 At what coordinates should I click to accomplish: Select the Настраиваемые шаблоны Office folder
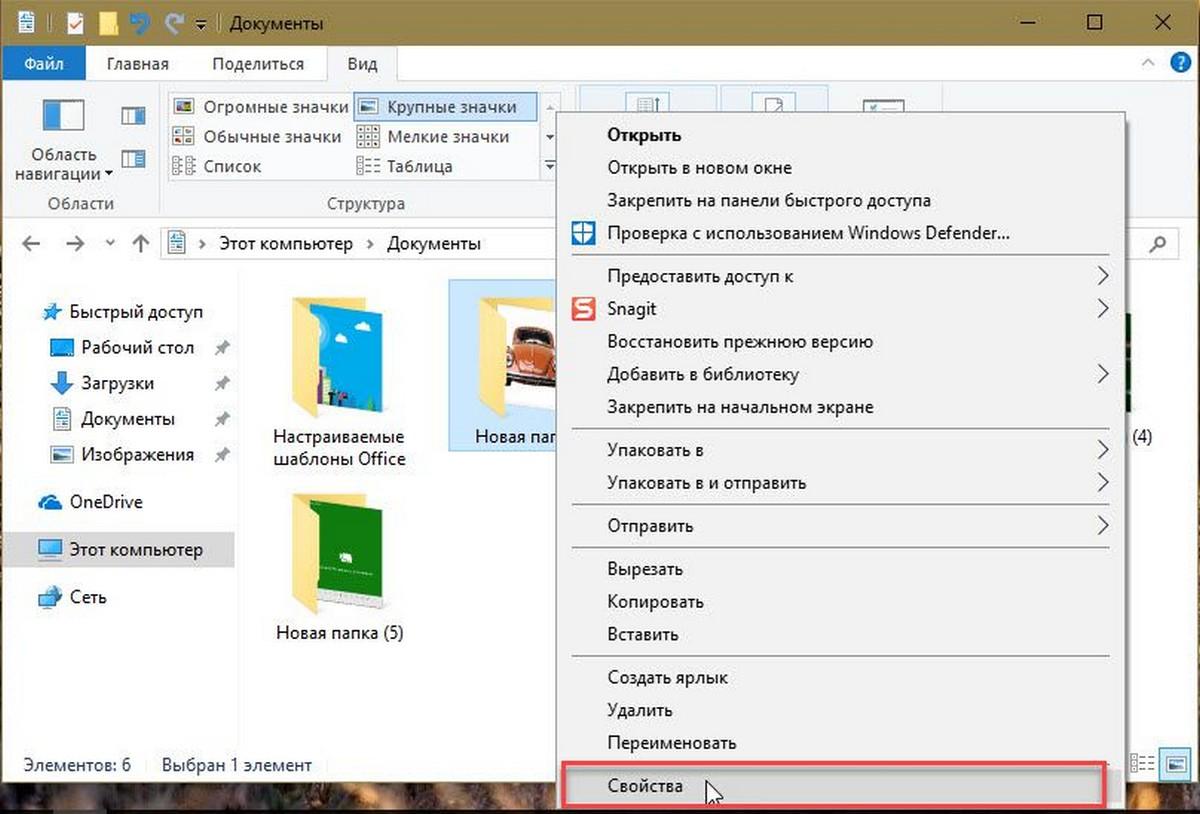[x=339, y=383]
